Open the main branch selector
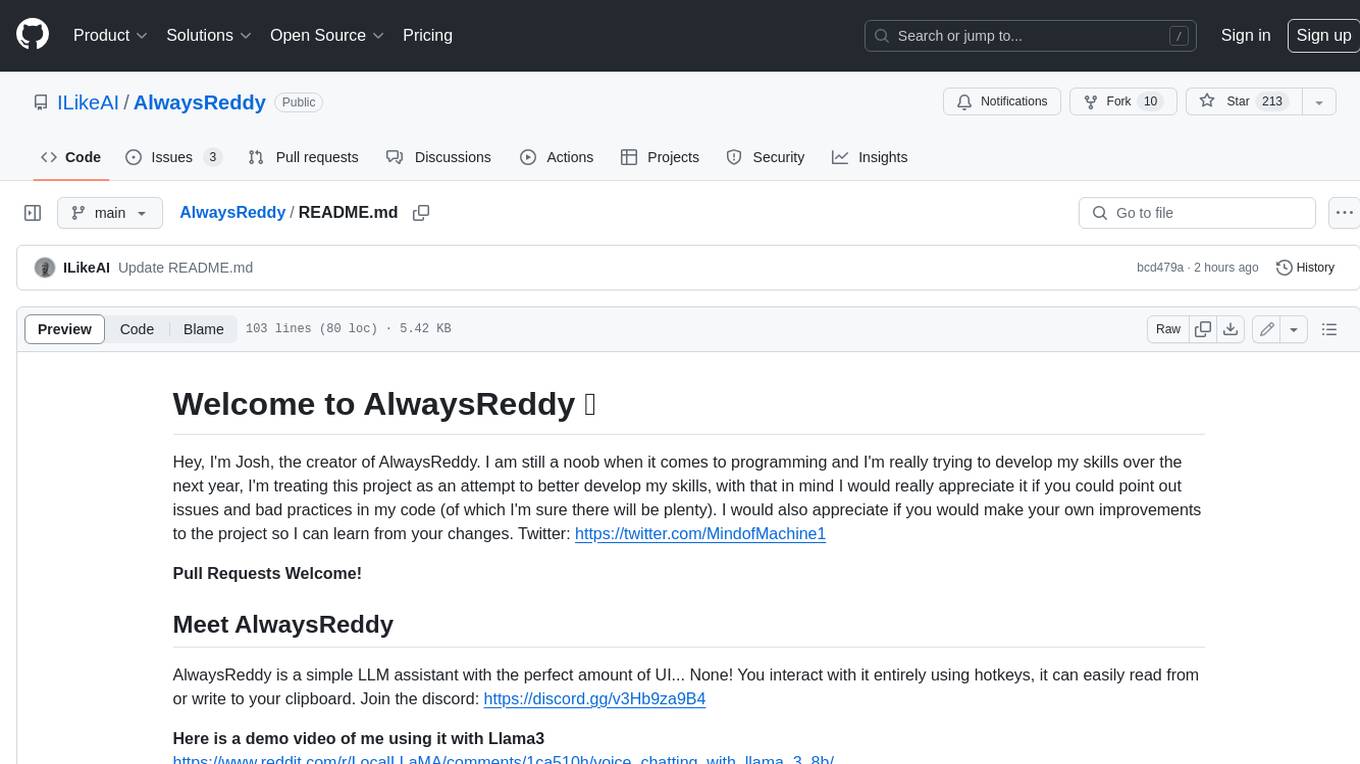This screenshot has width=1360, height=764. click(x=109, y=213)
